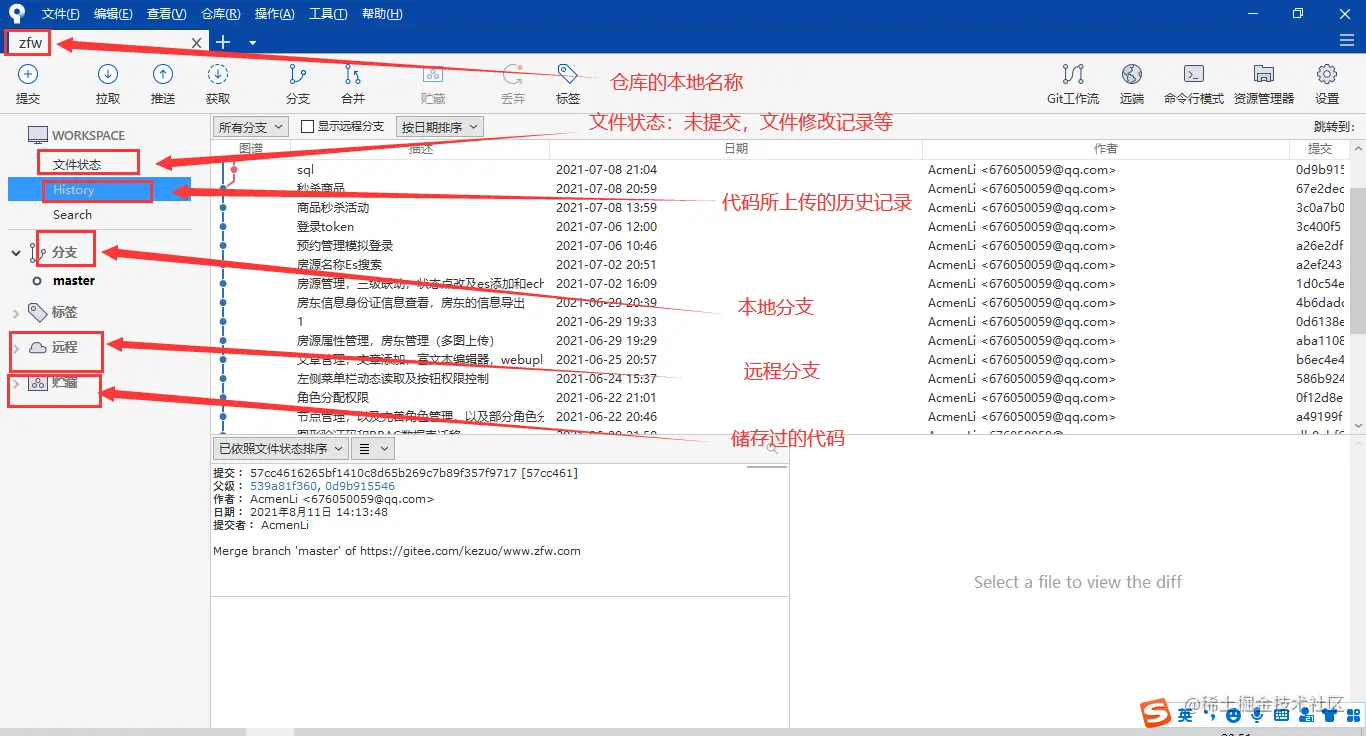
Task: Open the tab list dropdown arrow
Action: pyautogui.click(x=253, y=42)
